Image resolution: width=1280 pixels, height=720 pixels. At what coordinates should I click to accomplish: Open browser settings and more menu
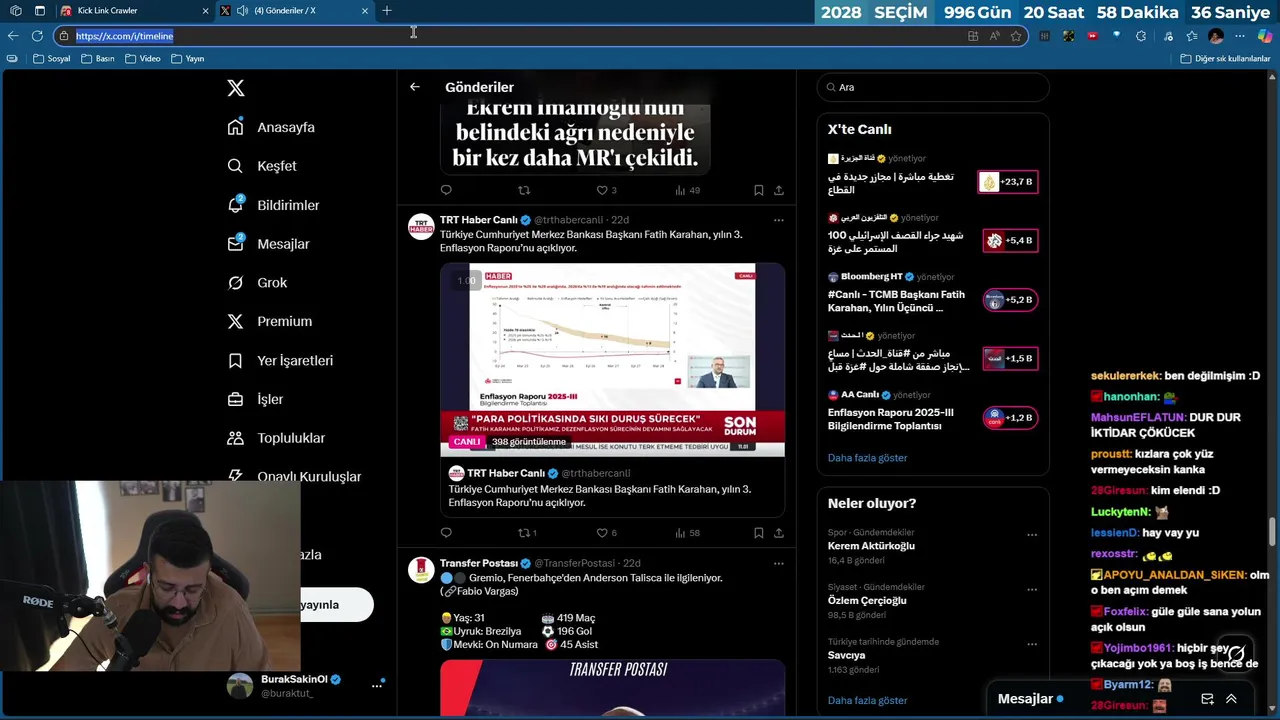coord(1240,36)
